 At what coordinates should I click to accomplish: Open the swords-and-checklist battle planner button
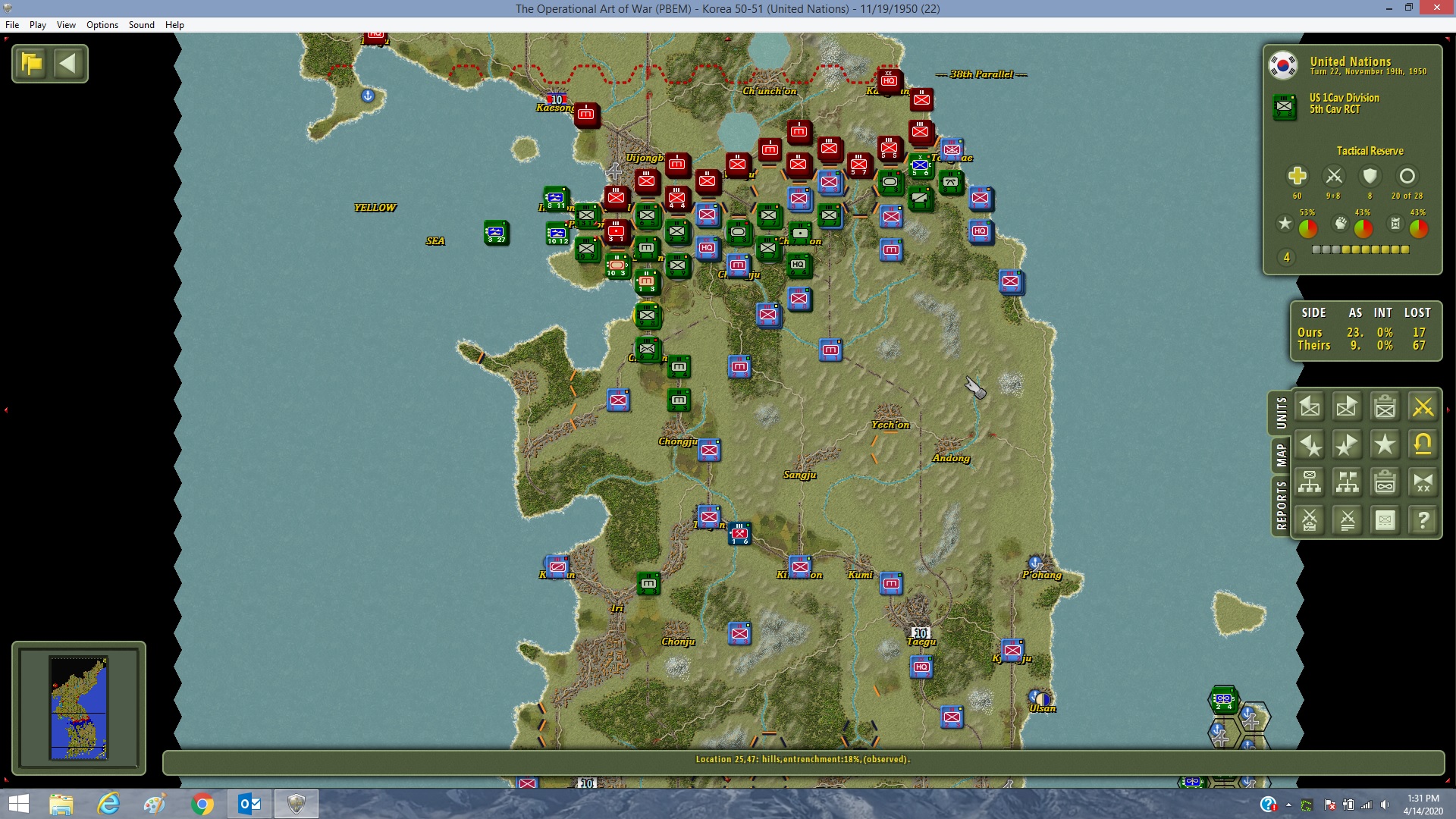pos(1310,520)
